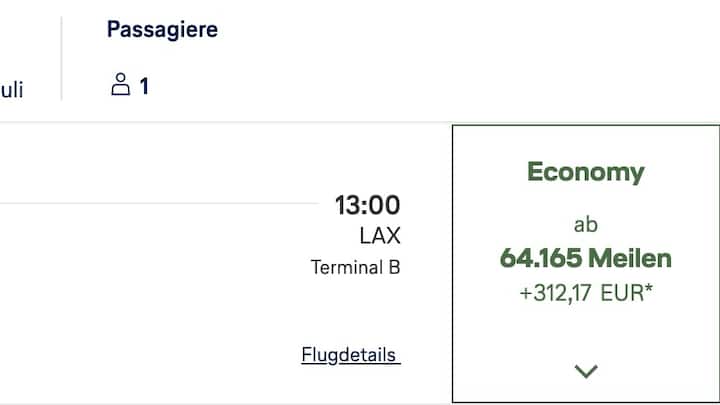Expand the Economy fare chevron arrow
This screenshot has width=720, height=405.
(x=586, y=371)
